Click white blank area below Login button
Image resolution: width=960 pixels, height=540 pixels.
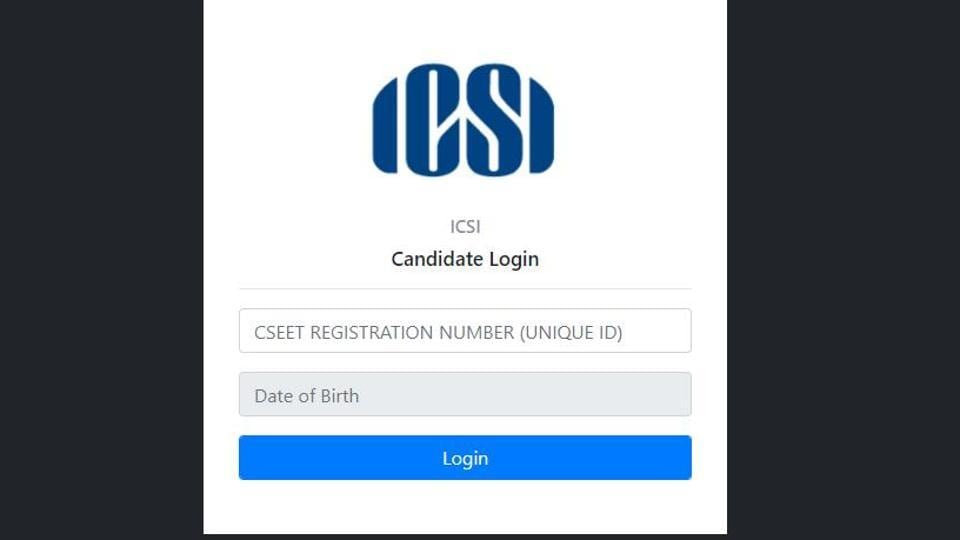pos(465,507)
